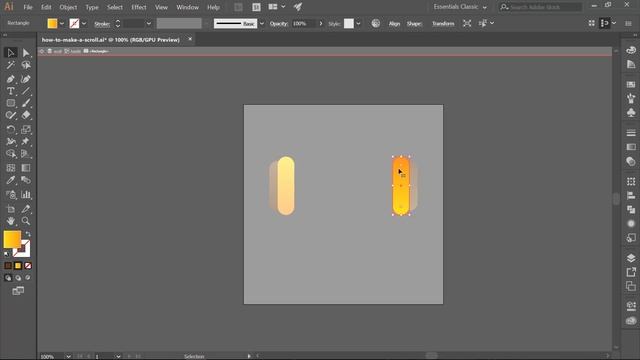
Task: Click the Recolor Artwork button
Action: tap(376, 24)
